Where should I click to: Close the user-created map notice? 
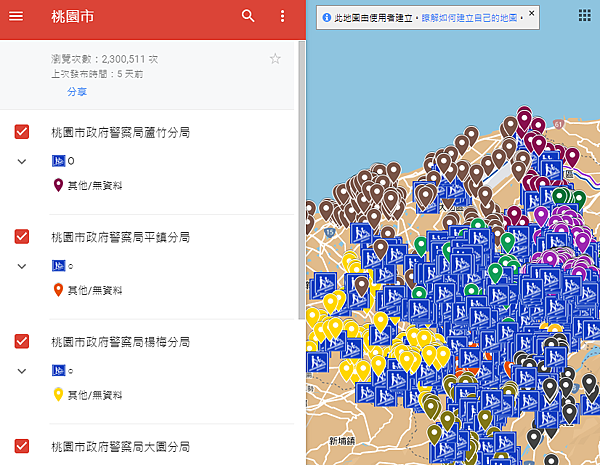532,13
